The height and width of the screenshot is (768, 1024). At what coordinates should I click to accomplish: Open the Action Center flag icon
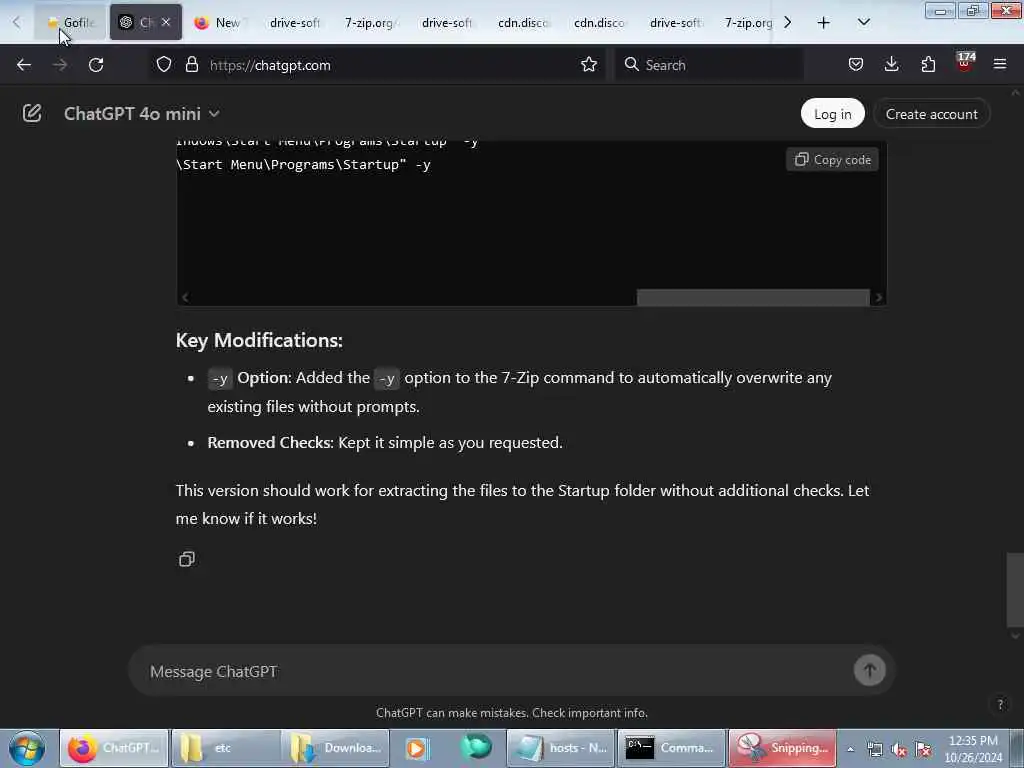pyautogui.click(x=923, y=750)
